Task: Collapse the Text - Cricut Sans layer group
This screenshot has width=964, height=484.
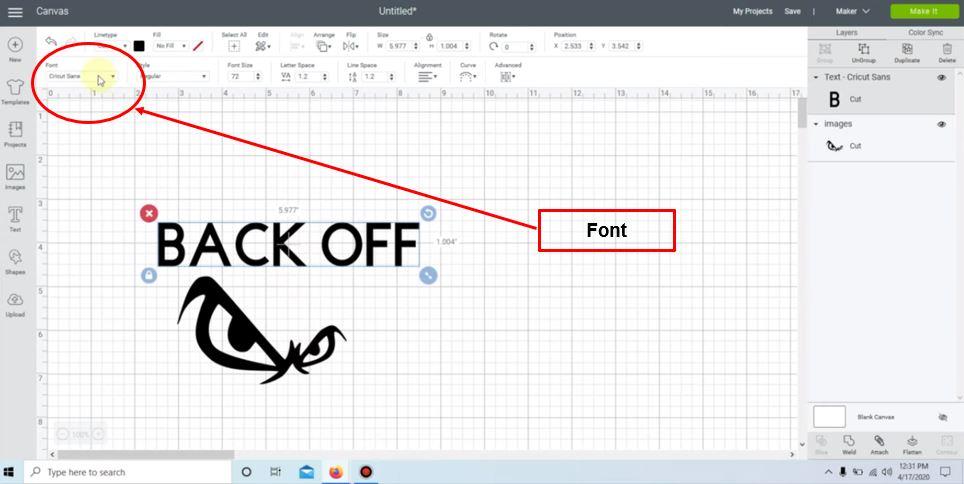Action: pyautogui.click(x=816, y=77)
